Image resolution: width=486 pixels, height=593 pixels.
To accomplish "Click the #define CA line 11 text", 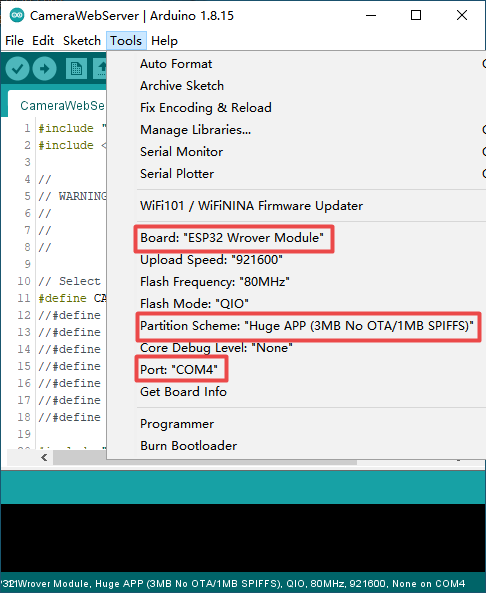I will pos(72,298).
